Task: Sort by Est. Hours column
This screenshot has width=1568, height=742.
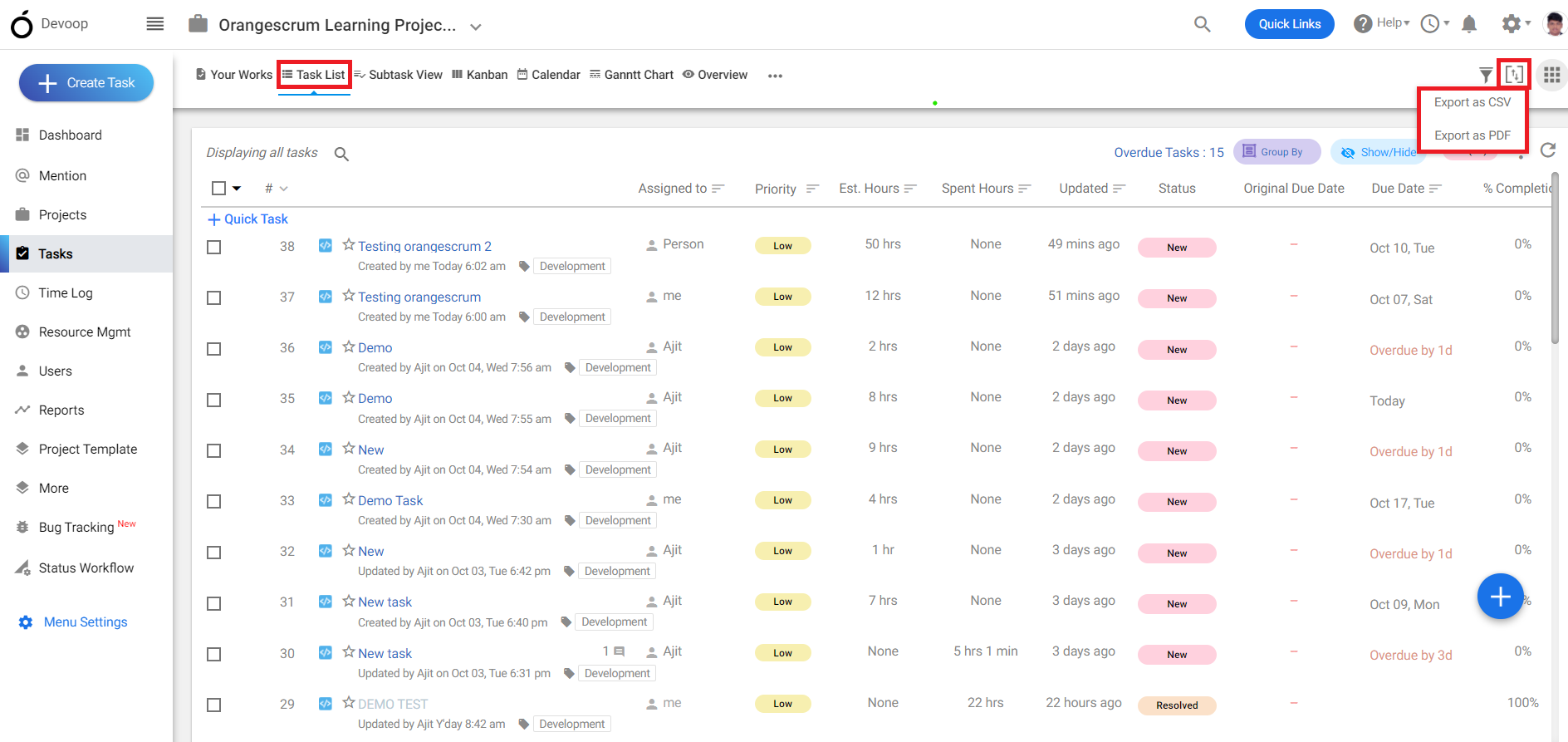Action: (x=877, y=189)
